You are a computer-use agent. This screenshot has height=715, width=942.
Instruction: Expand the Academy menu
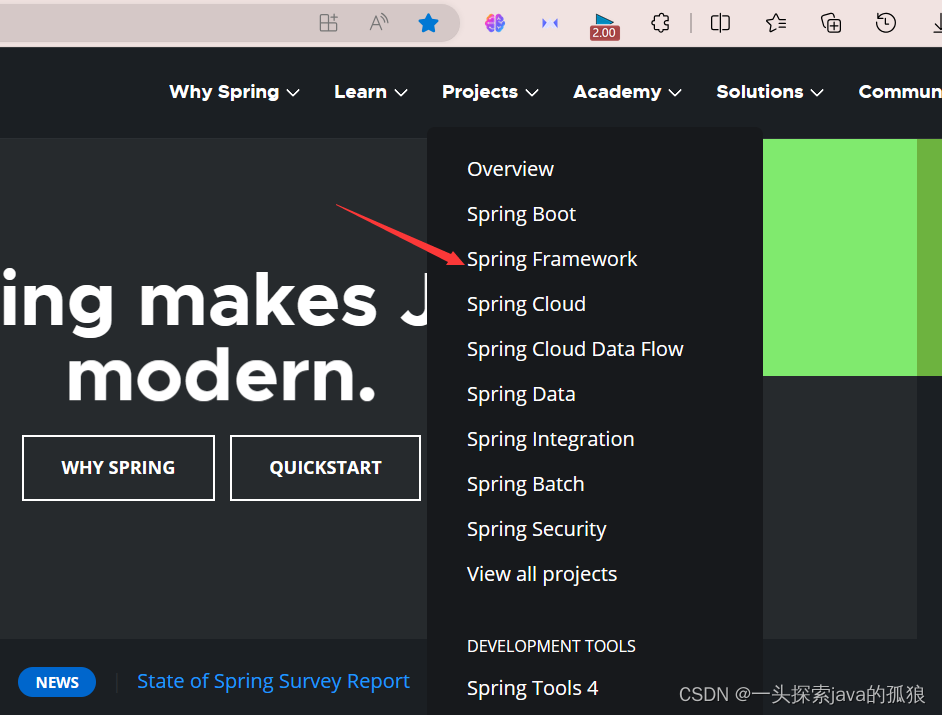point(627,92)
